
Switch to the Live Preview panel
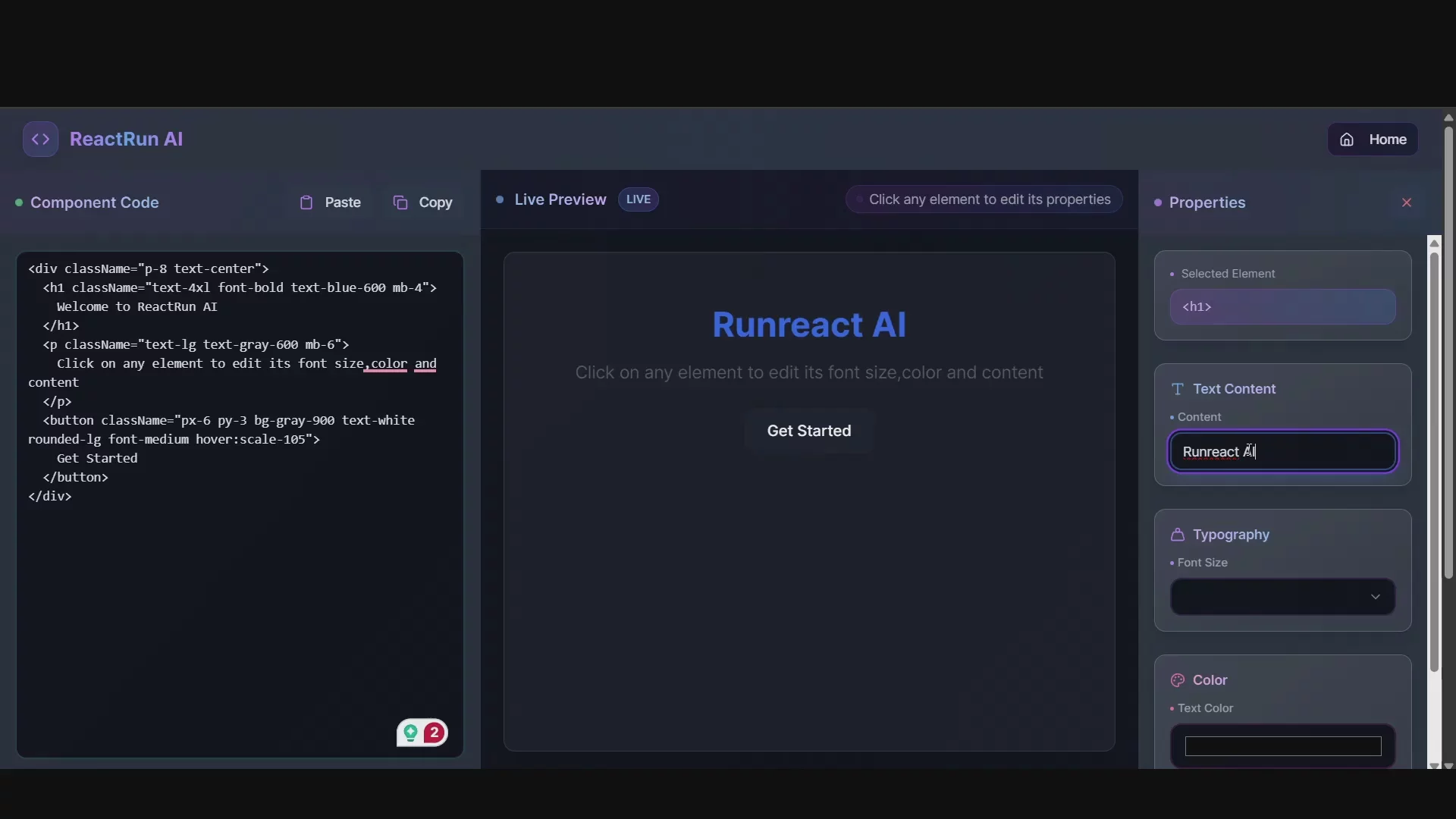tap(560, 199)
